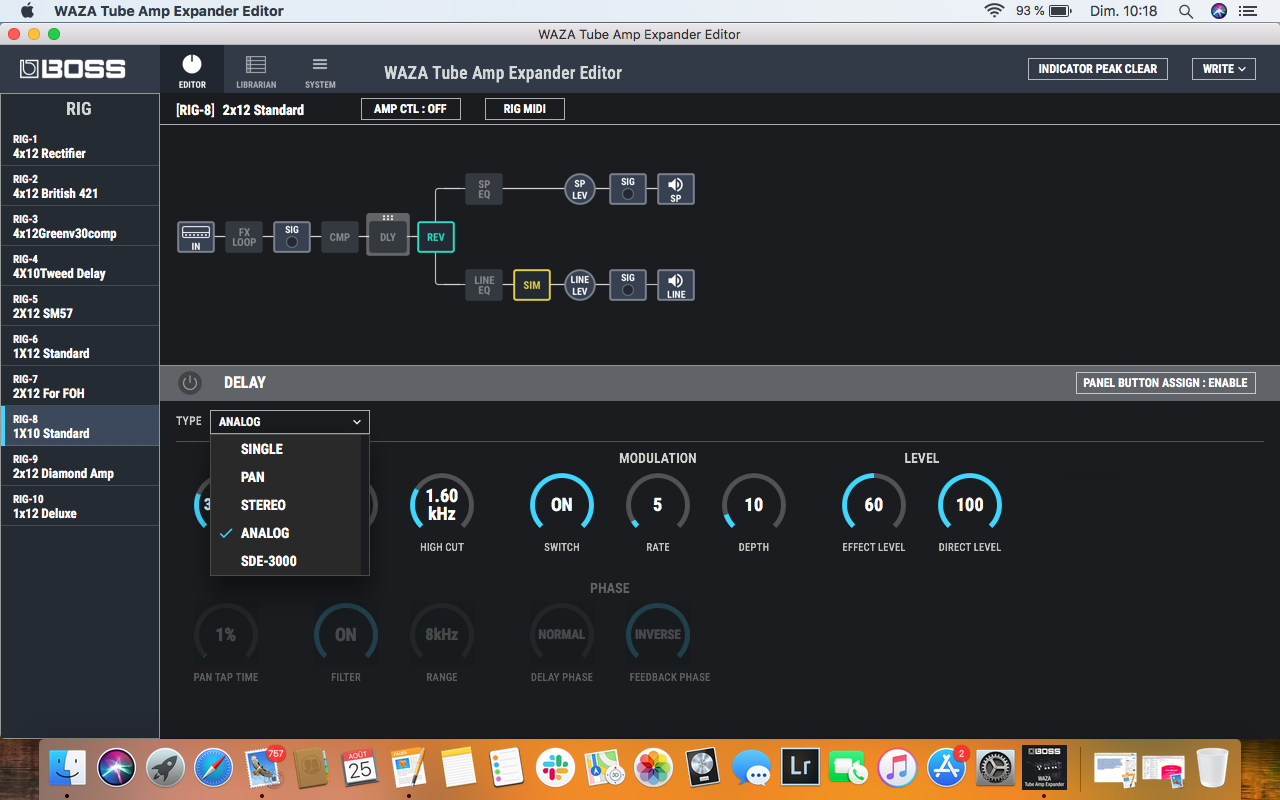The width and height of the screenshot is (1280, 800).
Task: Open the WRITE dropdown
Action: (1223, 69)
